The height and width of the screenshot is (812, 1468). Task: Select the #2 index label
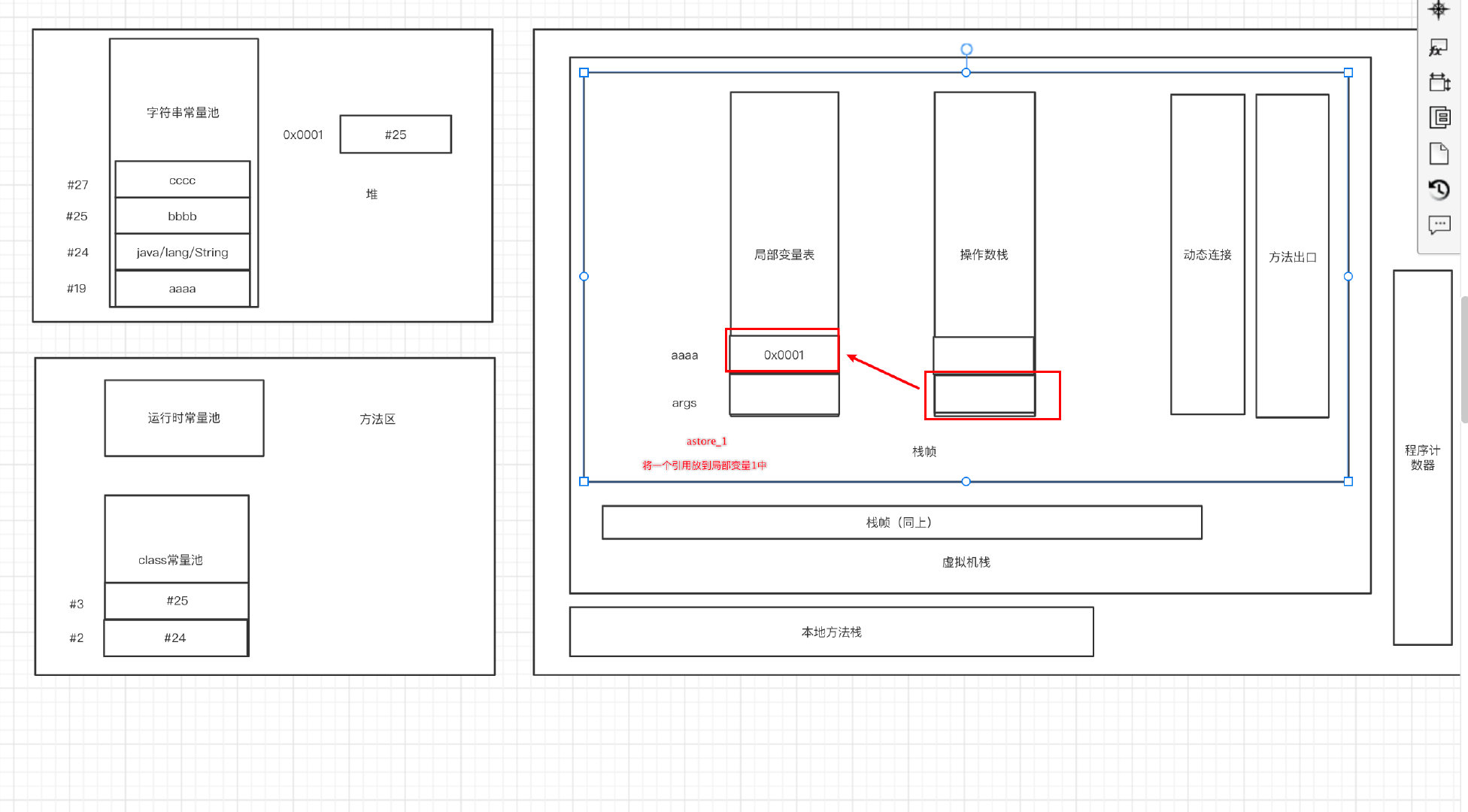pyautogui.click(x=77, y=638)
